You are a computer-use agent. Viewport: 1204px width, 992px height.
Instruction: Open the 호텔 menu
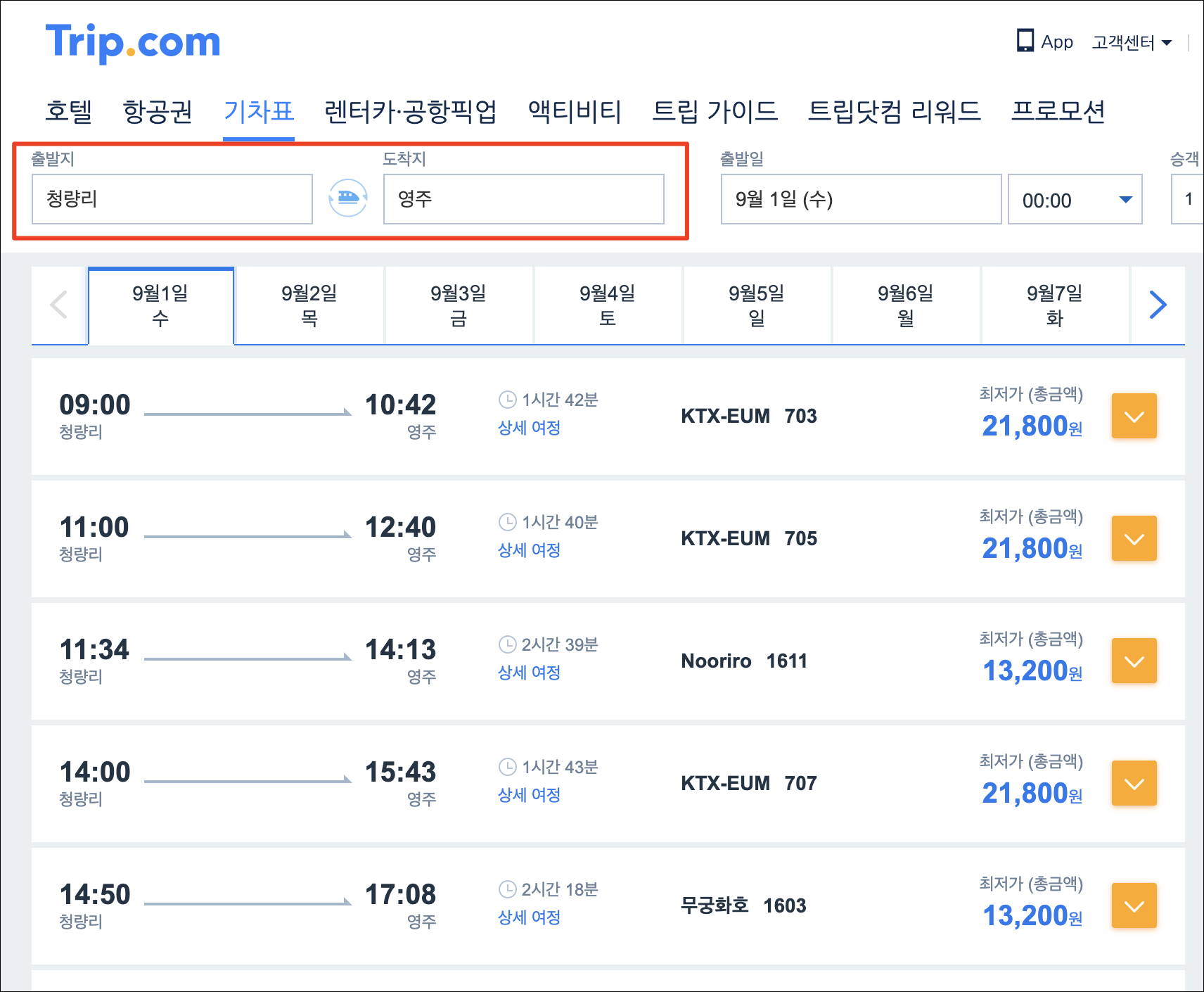[69, 111]
